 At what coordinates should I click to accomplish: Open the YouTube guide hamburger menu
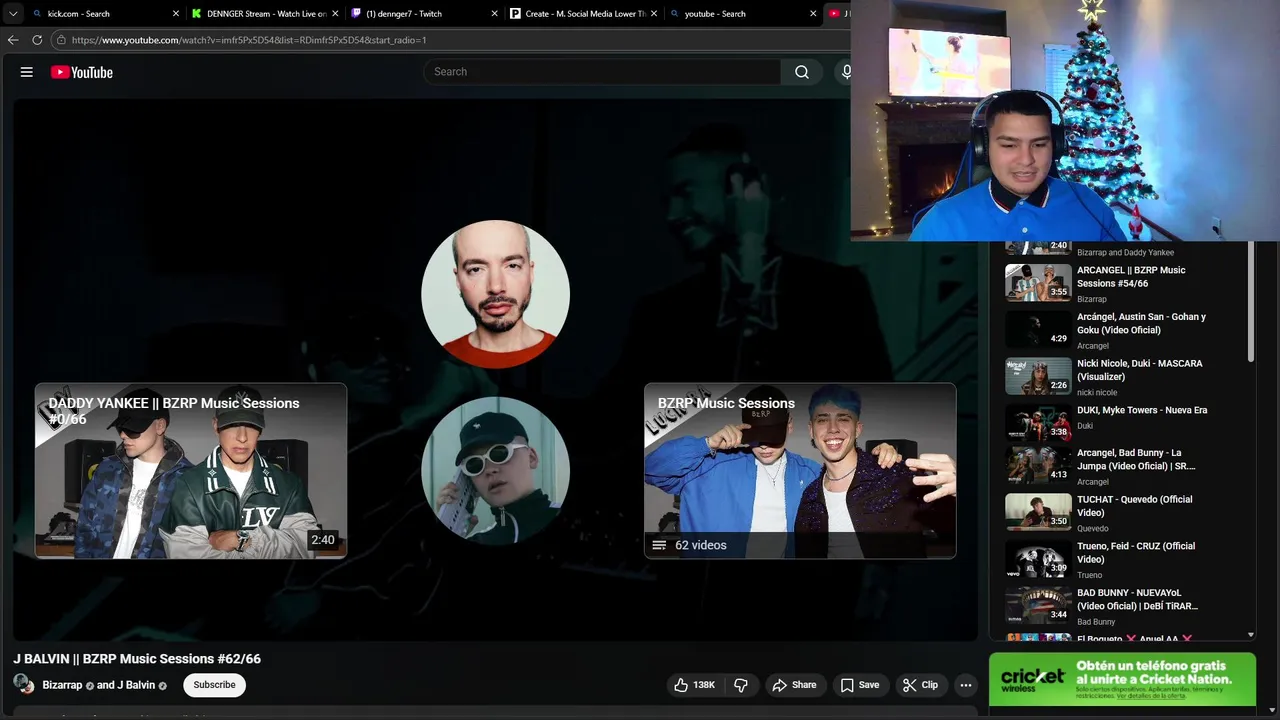tap(27, 72)
